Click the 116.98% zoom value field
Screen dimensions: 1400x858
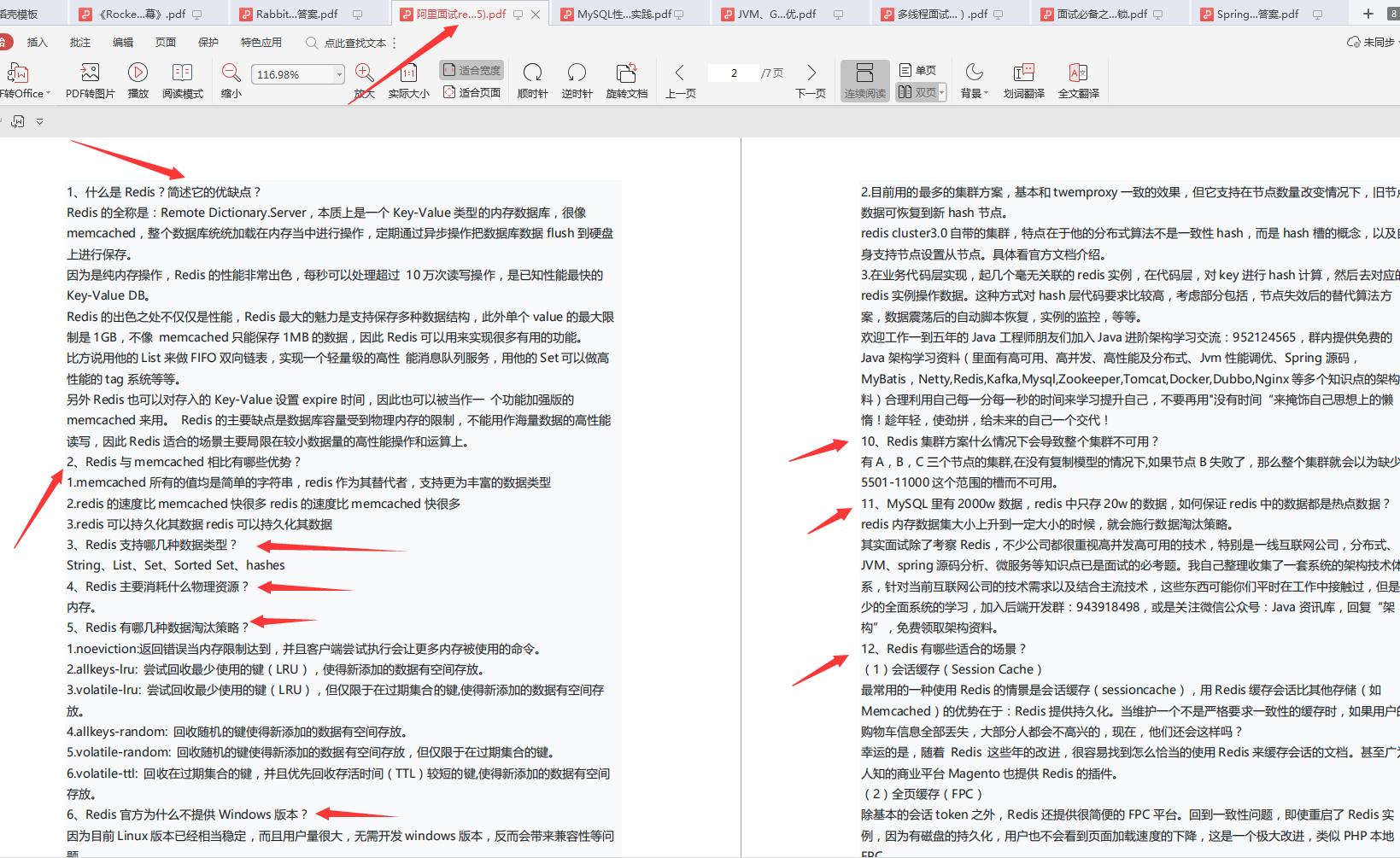[x=291, y=74]
